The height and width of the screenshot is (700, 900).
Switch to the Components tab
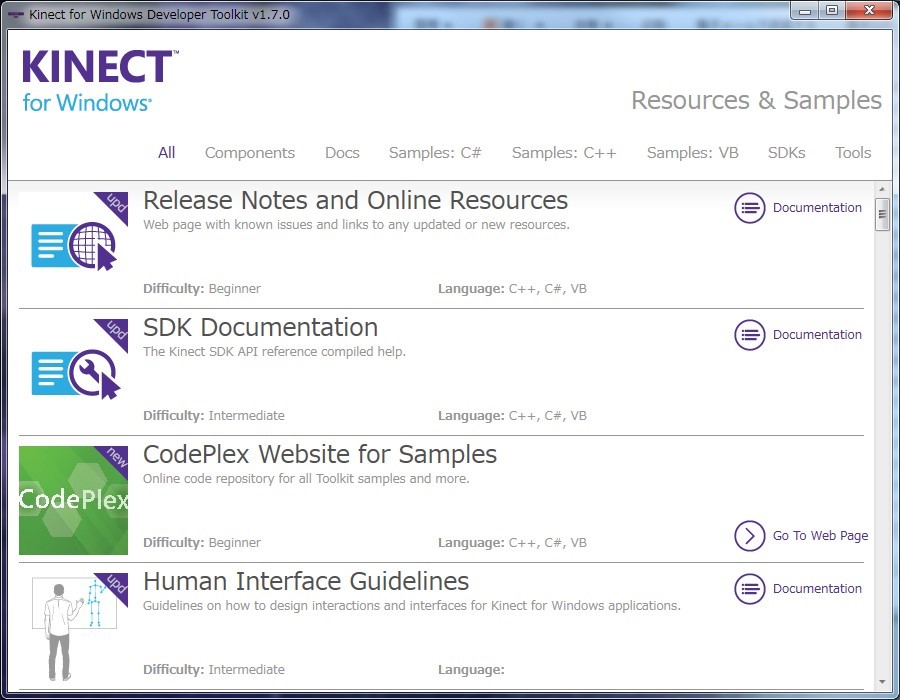click(250, 153)
